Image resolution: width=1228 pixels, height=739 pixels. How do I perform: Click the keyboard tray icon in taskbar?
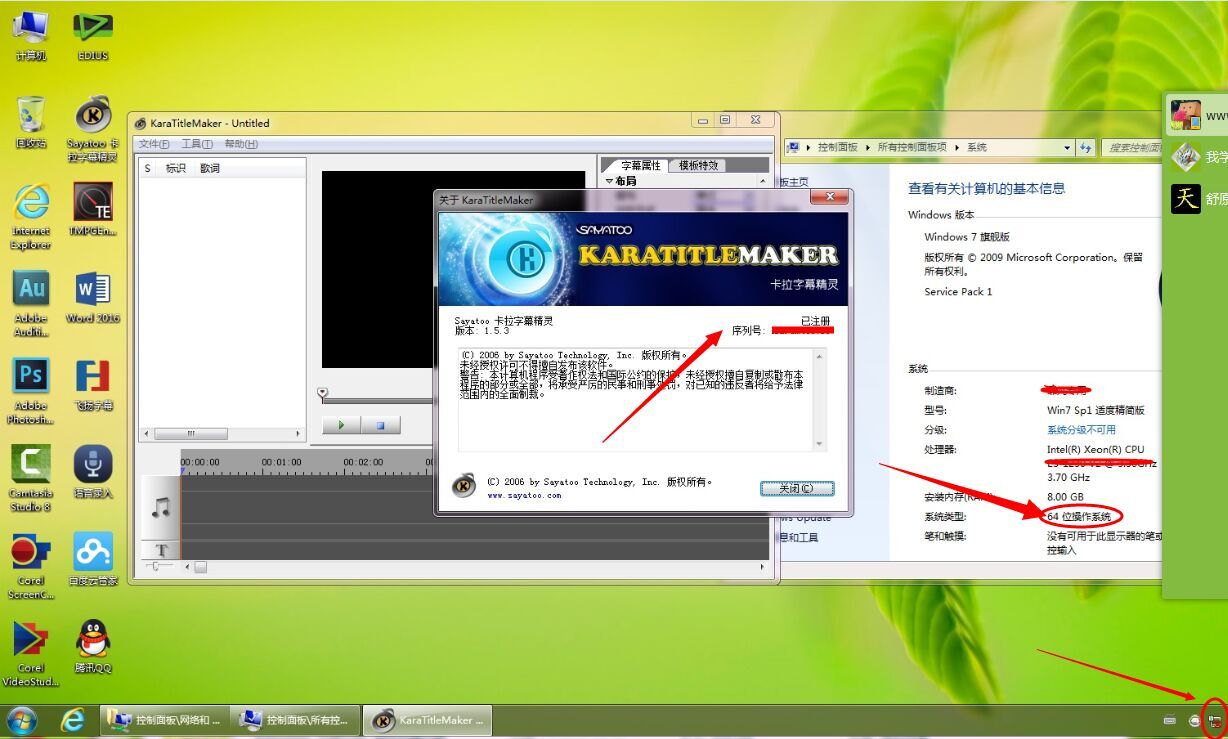tap(1170, 720)
